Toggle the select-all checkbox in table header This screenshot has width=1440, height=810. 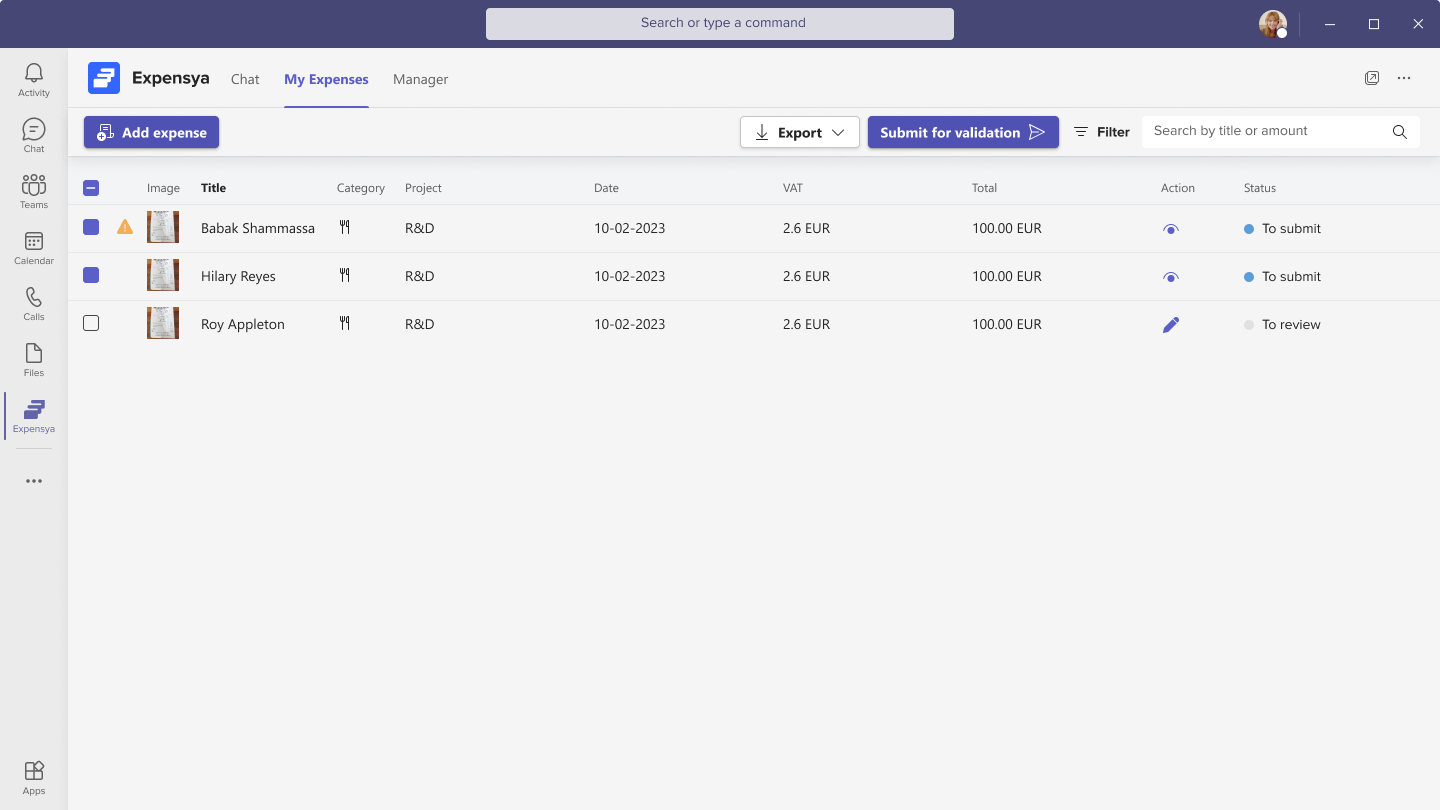click(x=91, y=188)
